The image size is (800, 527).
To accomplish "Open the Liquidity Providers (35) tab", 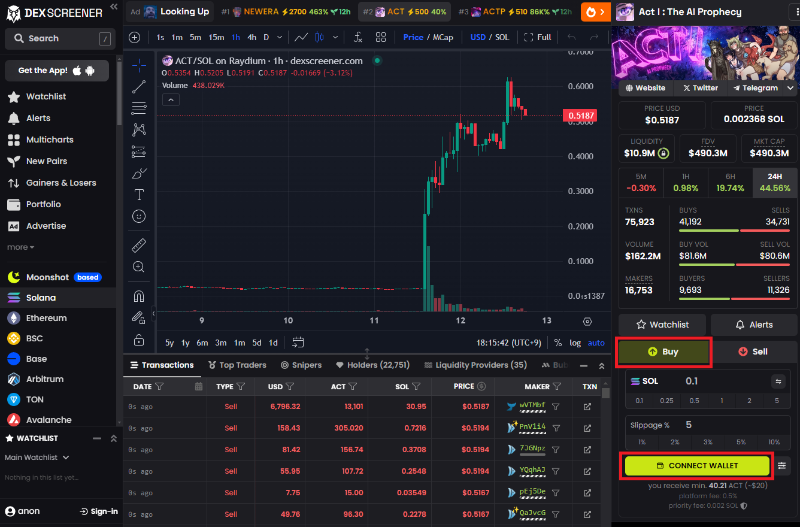I will 476,365.
